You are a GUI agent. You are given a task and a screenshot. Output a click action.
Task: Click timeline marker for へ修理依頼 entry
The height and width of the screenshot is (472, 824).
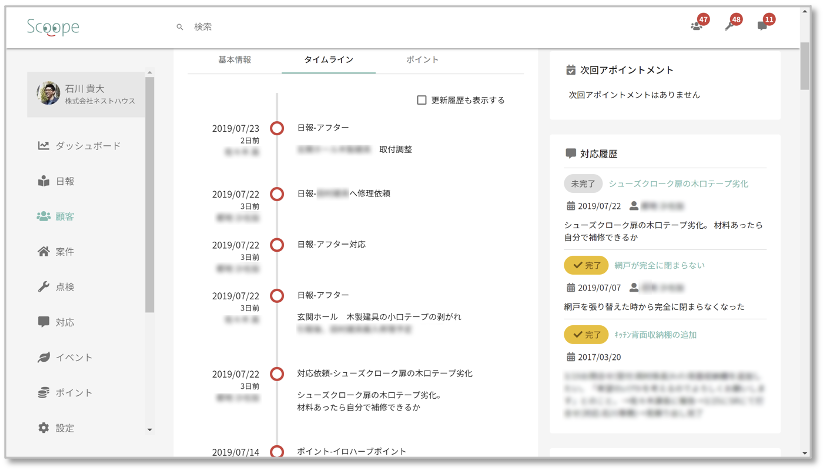click(x=277, y=194)
